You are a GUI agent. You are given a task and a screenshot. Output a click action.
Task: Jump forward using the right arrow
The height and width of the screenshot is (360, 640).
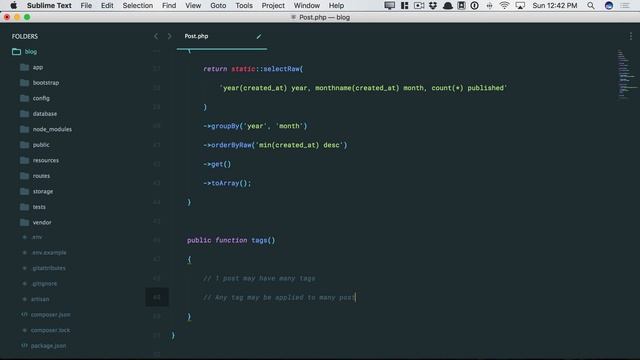(x=169, y=36)
